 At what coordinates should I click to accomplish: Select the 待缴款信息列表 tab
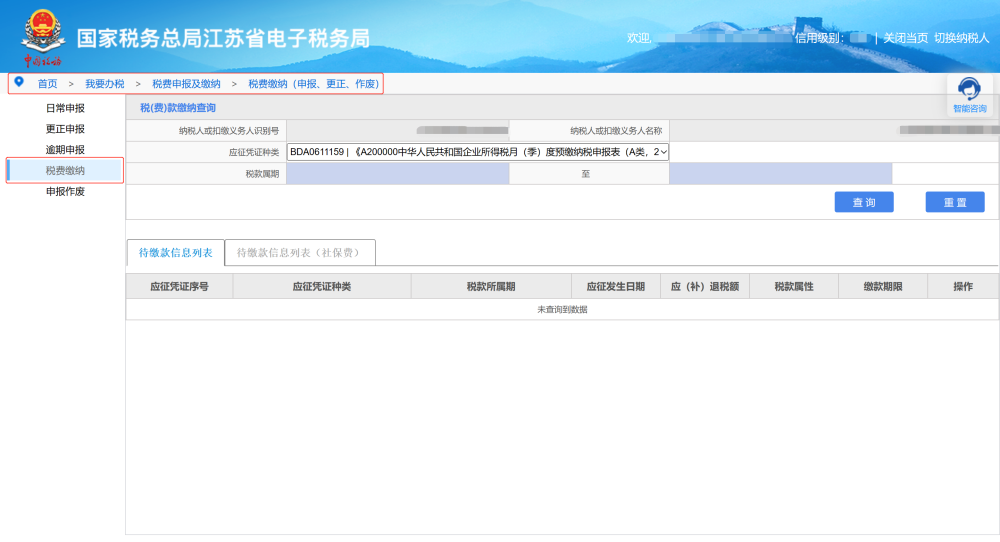tap(175, 253)
